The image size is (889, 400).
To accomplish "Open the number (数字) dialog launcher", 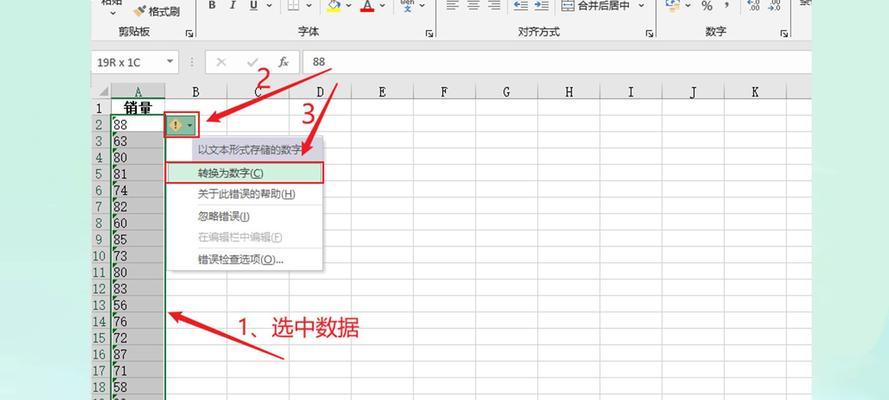I will tap(784, 33).
